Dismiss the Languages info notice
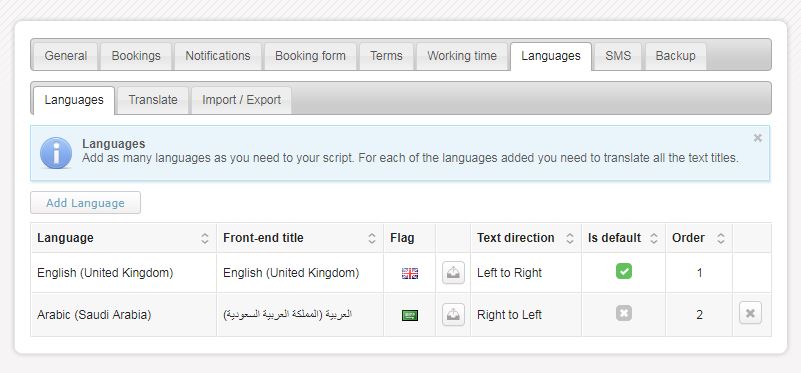 click(x=758, y=138)
